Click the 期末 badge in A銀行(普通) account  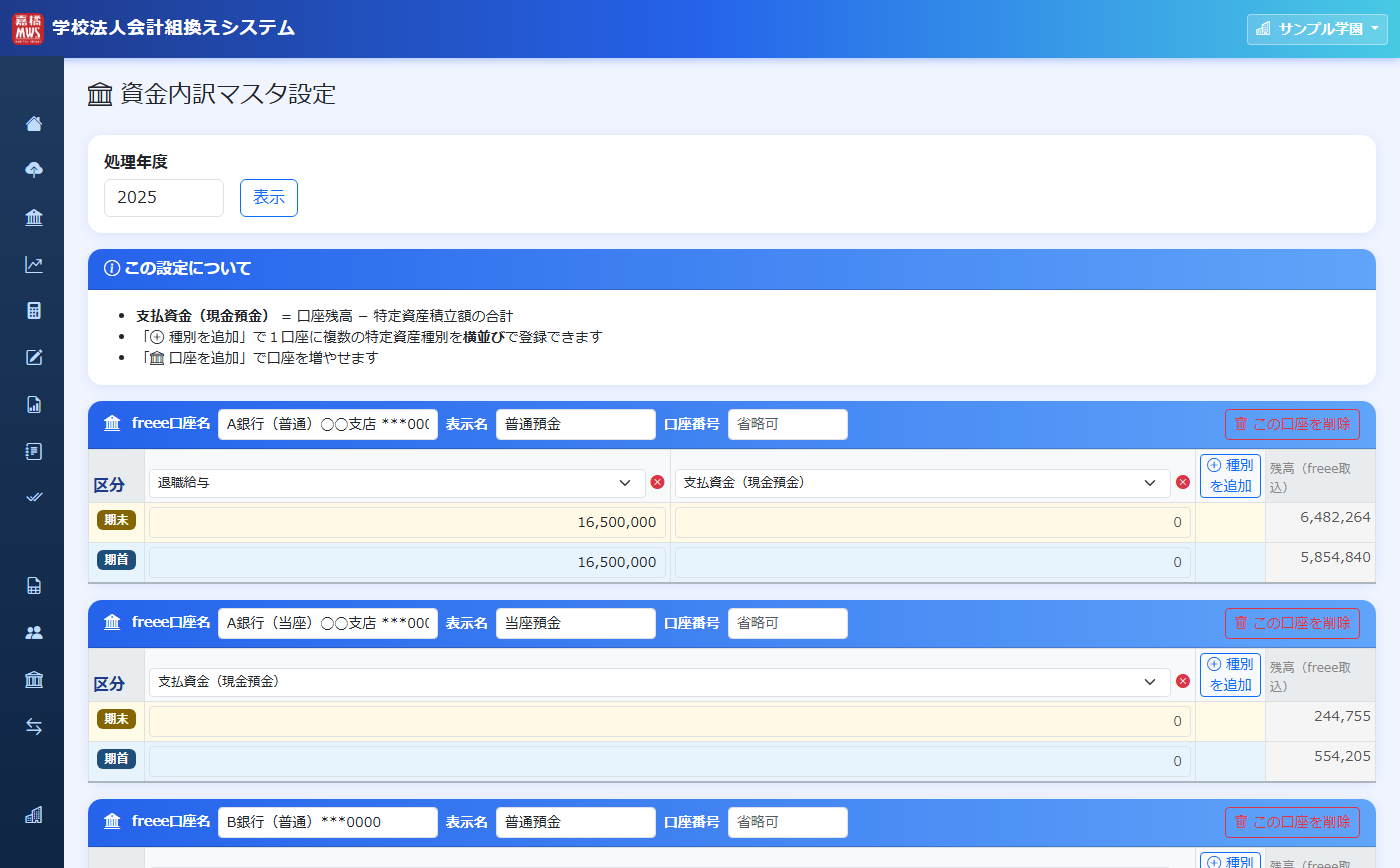(x=116, y=520)
